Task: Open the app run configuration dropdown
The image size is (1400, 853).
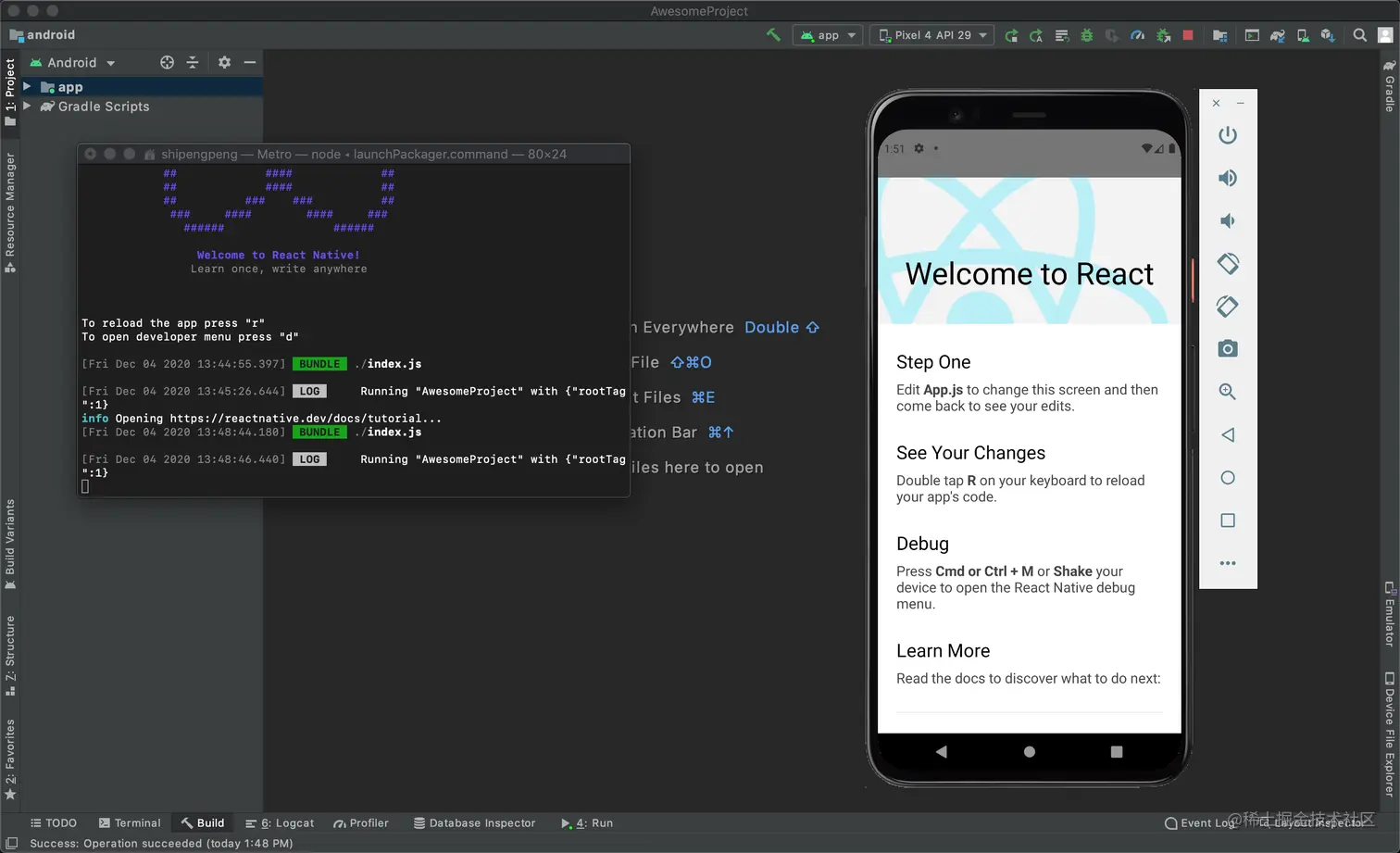Action: 828,35
